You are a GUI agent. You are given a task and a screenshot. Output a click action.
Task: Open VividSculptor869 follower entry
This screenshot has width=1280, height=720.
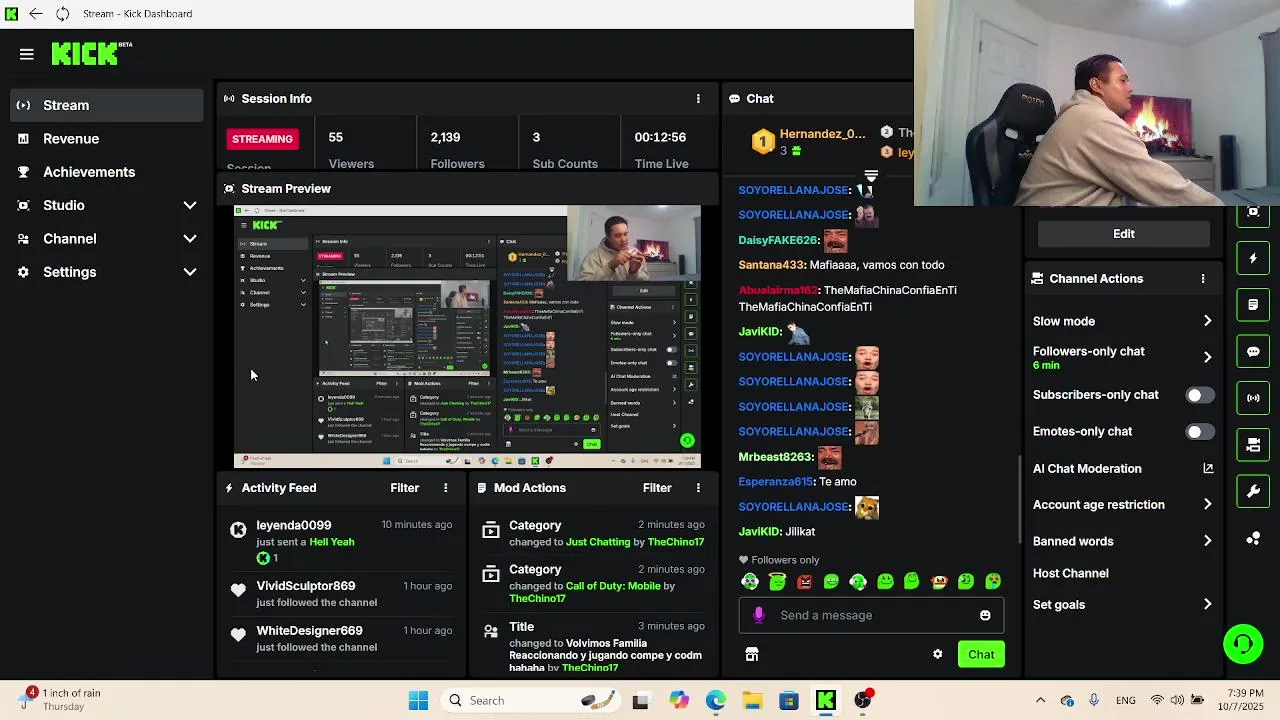341,594
